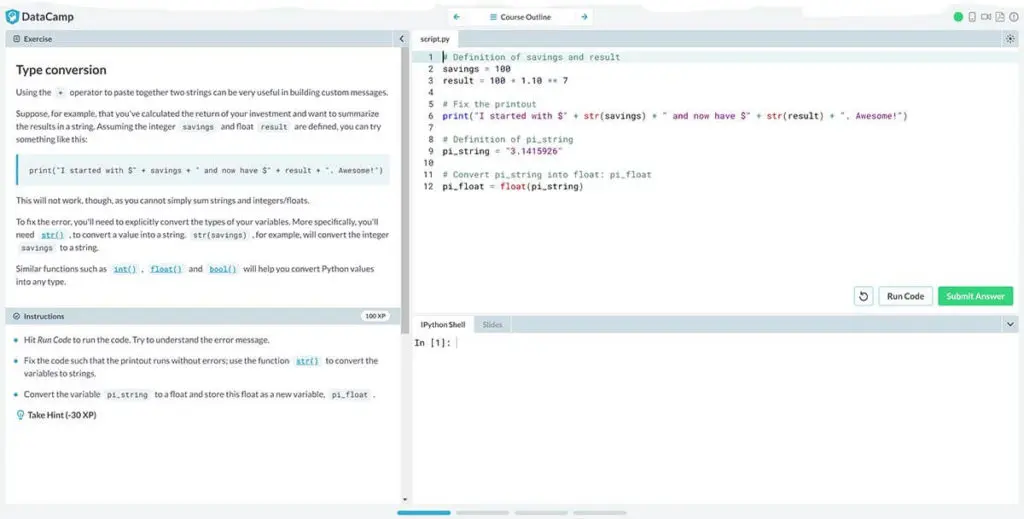Viewport: 1024px width, 519px height.
Task: Click the green status indicator dot
Action: tap(958, 17)
